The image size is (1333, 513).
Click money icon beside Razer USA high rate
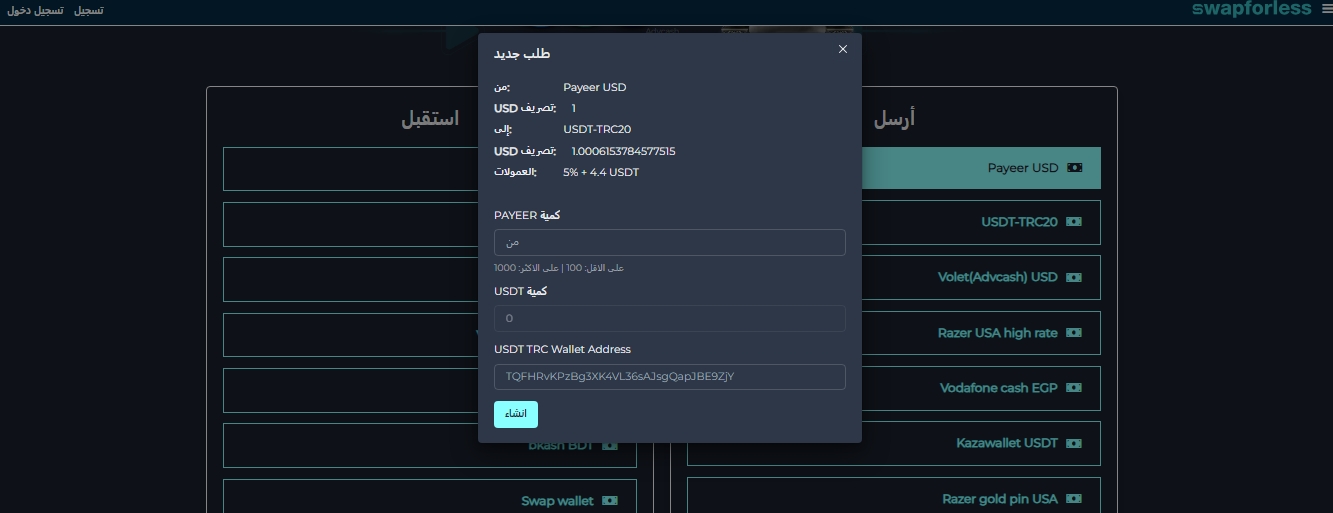[1075, 333]
